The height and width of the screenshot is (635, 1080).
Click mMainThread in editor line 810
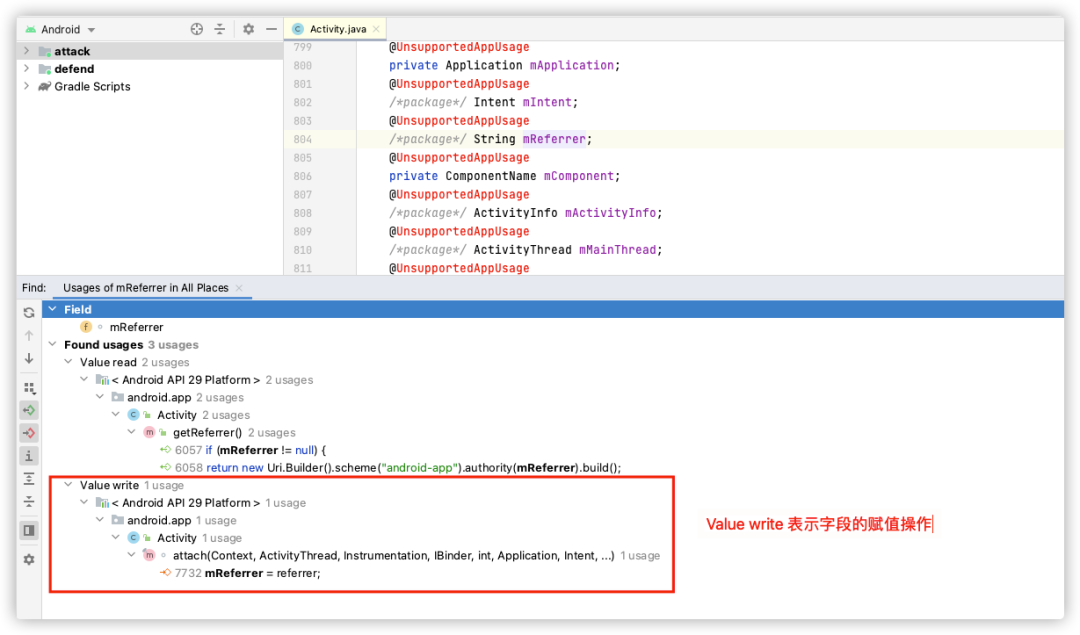(617, 250)
